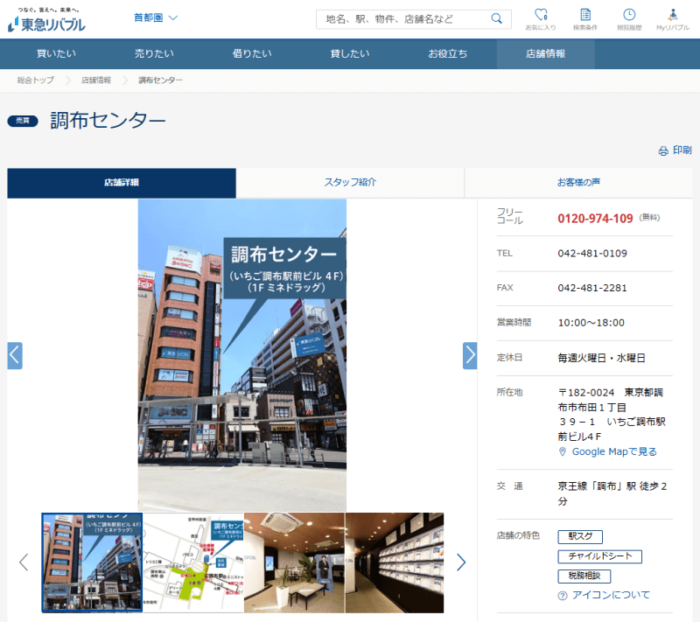The width and height of the screenshot is (700, 622).
Task: Select the 店舗詳細 tab
Action: tap(121, 183)
